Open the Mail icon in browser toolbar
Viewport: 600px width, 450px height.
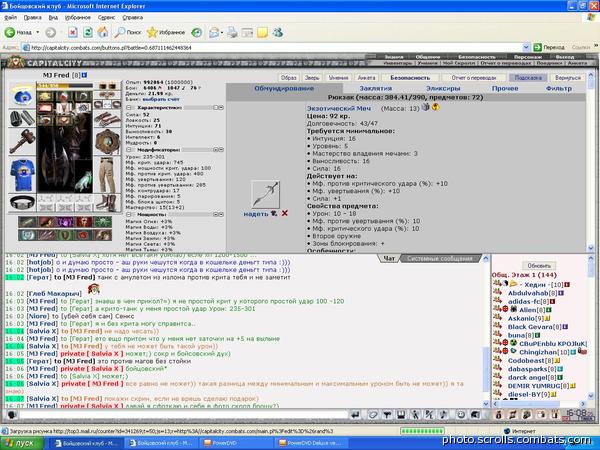pos(215,33)
